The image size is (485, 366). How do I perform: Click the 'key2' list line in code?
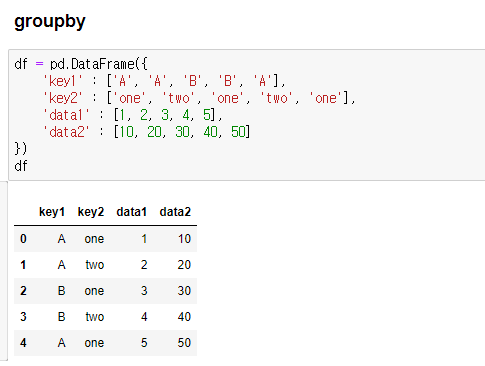tap(199, 98)
